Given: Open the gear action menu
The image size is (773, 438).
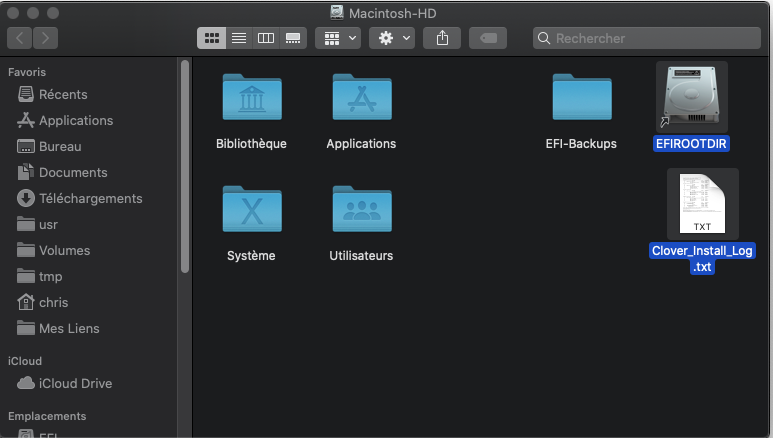Looking at the screenshot, I should [x=392, y=38].
